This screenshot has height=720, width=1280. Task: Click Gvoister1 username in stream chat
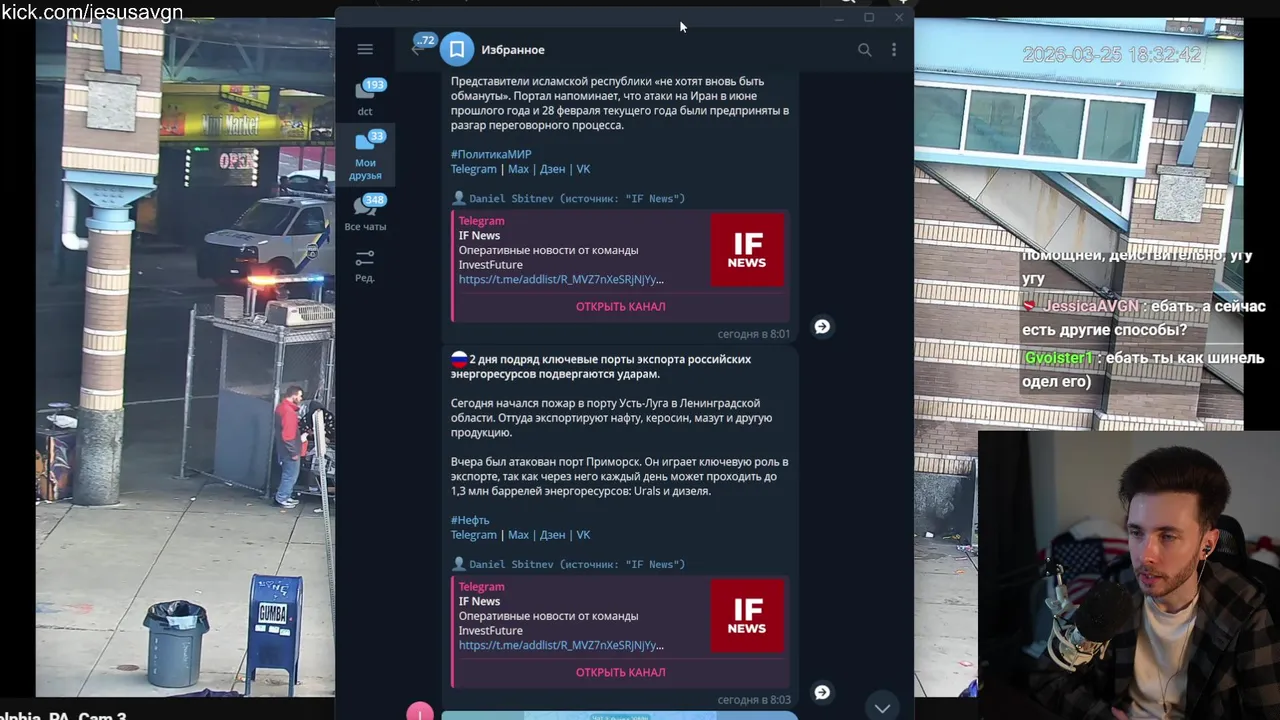(1059, 358)
